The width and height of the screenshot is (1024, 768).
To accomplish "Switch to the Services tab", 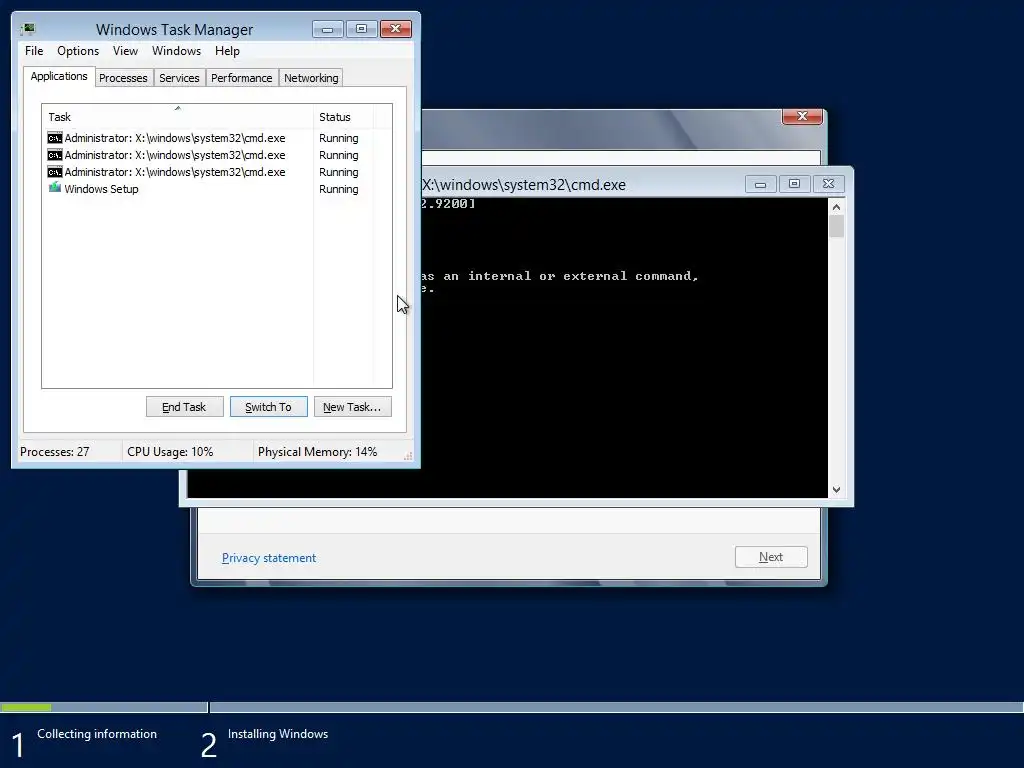I will click(179, 78).
